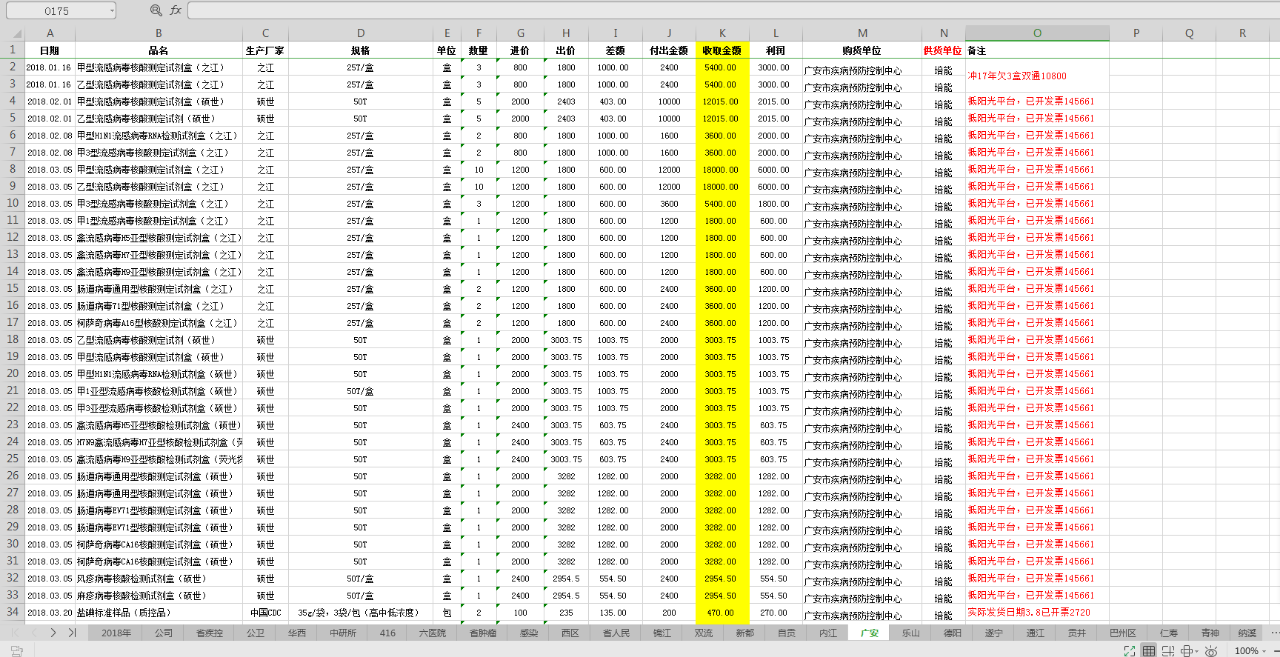The height and width of the screenshot is (657, 1280).
Task: Select the 华西 sheet tab
Action: 297,633
